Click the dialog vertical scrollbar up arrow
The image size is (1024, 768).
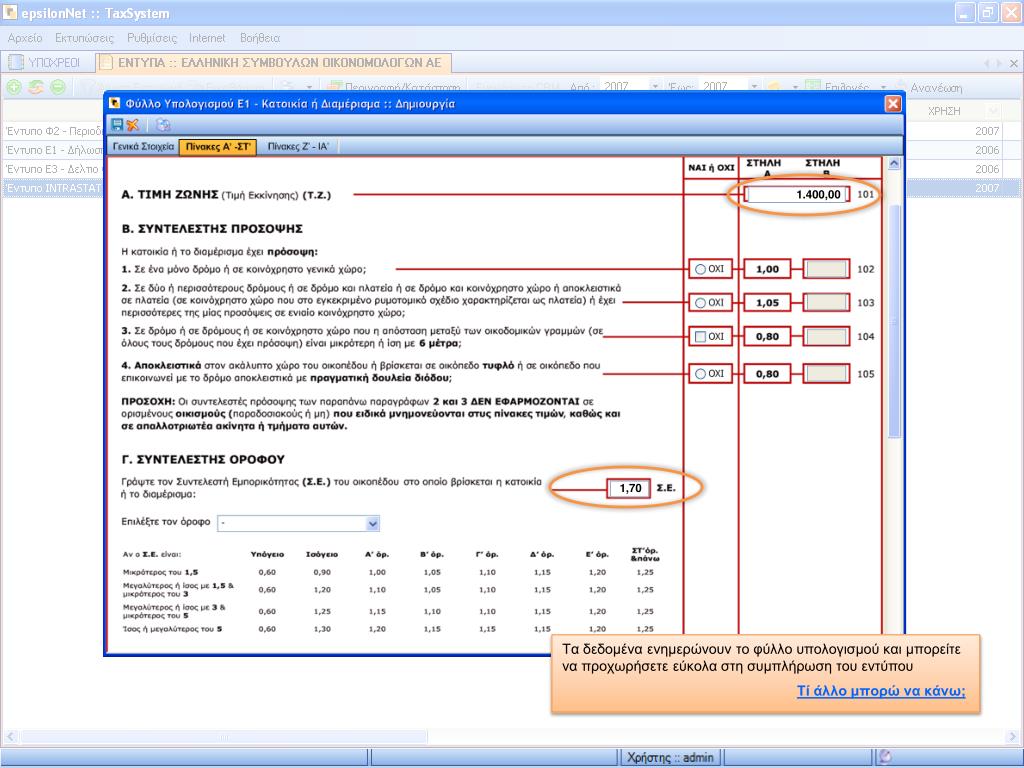[894, 164]
